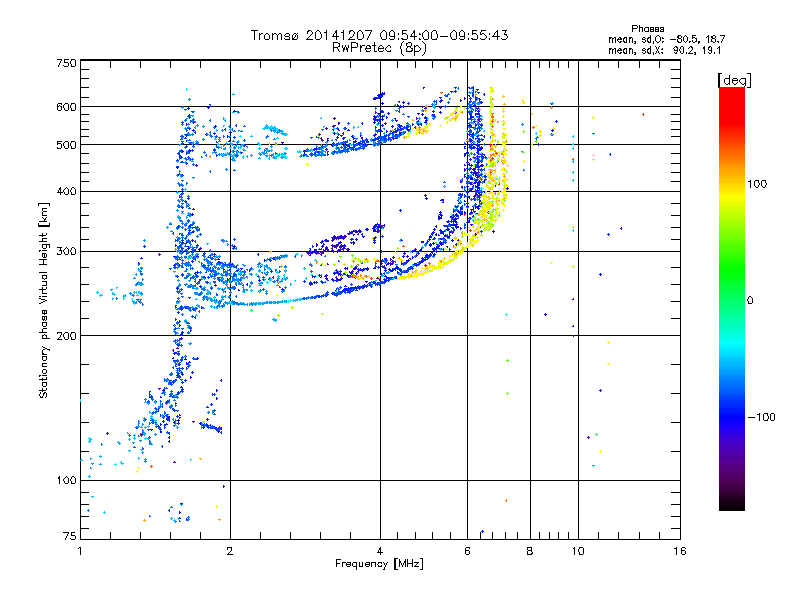Image resolution: width=800 pixels, height=600 pixels.
Task: Click the x-axis tick label '6'
Action: point(467,551)
